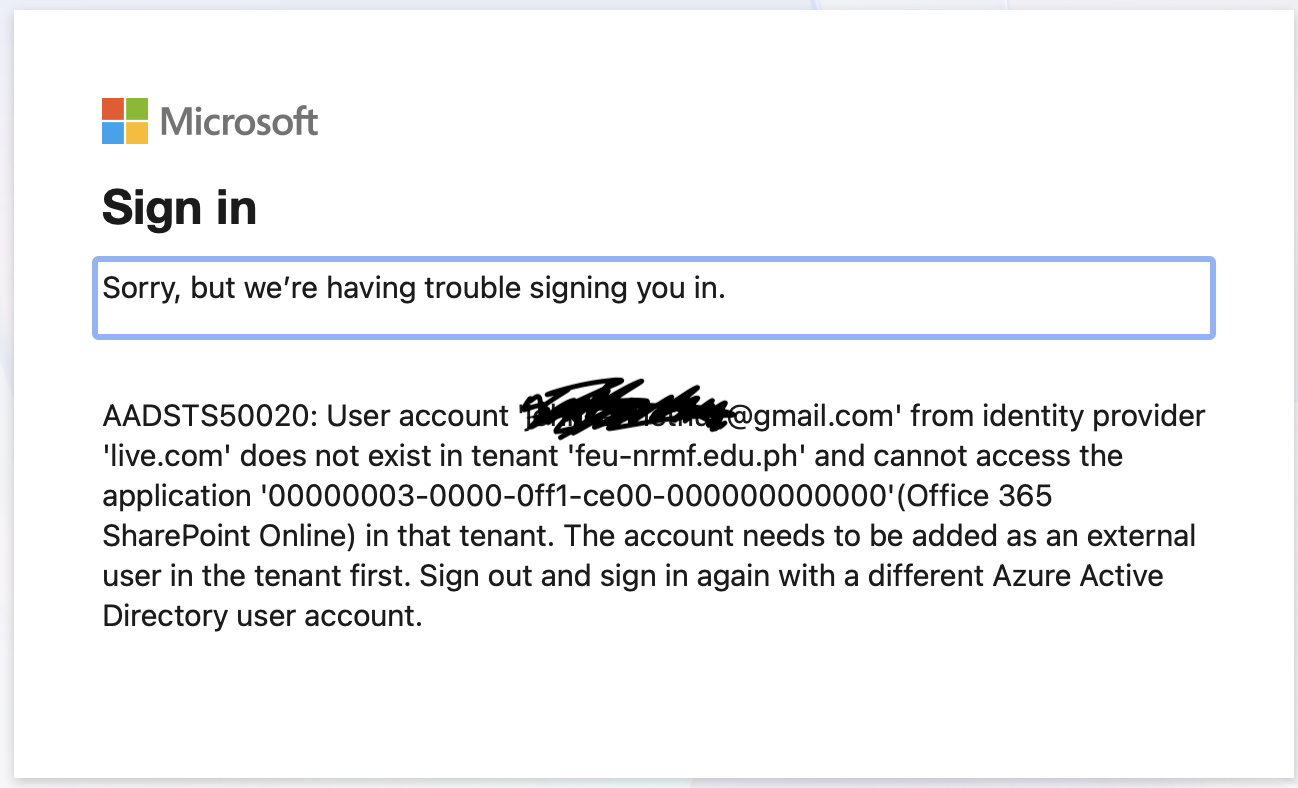Click the yellow square of the Microsoft logo
Viewport: 1298px width, 788px height.
[x=138, y=134]
